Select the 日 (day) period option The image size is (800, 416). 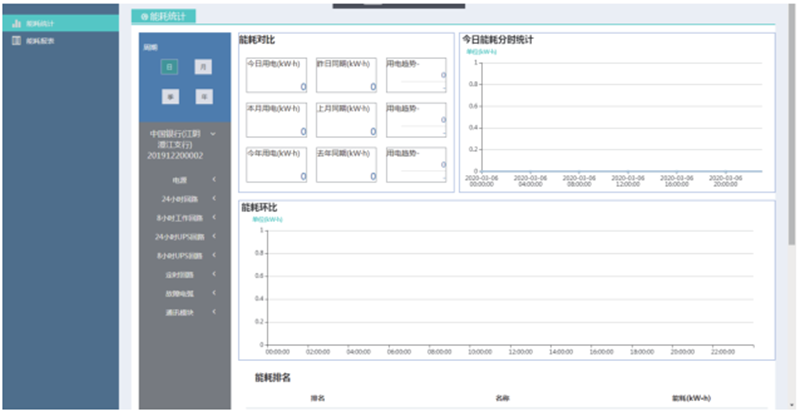(x=169, y=66)
